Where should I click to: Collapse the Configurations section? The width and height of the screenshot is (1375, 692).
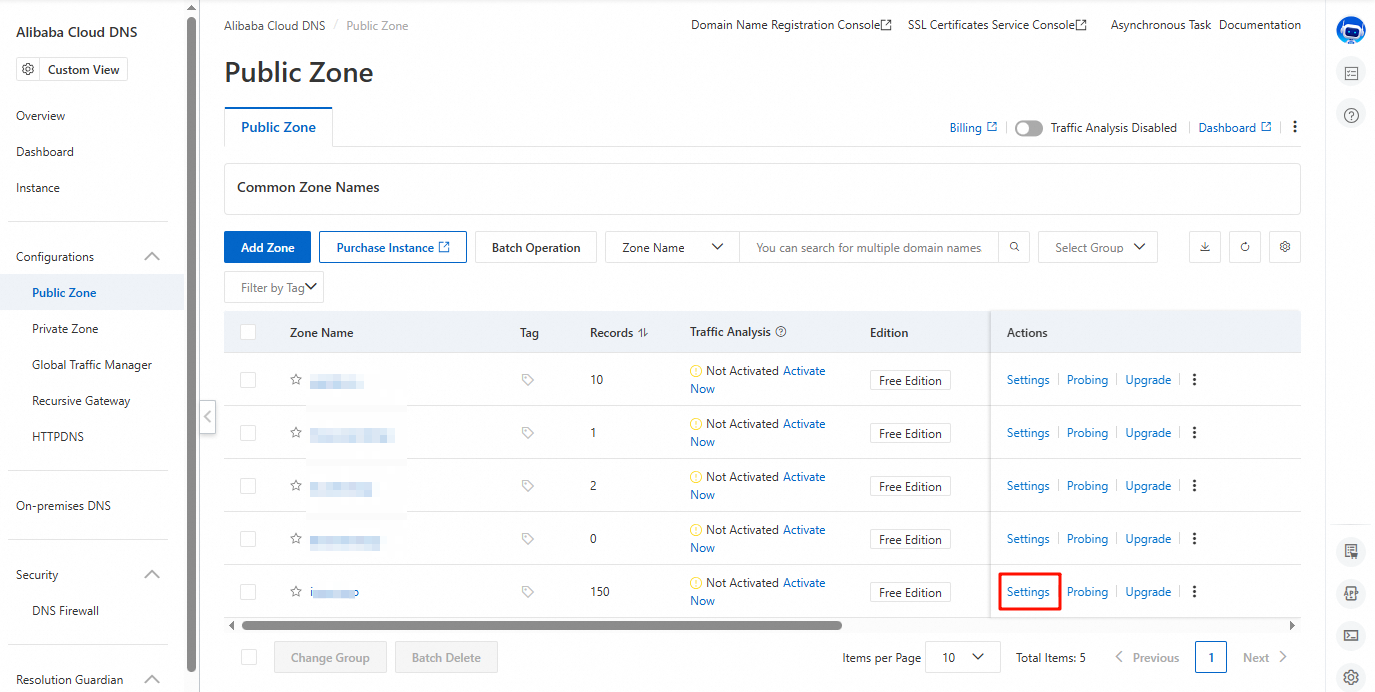pyautogui.click(x=152, y=257)
